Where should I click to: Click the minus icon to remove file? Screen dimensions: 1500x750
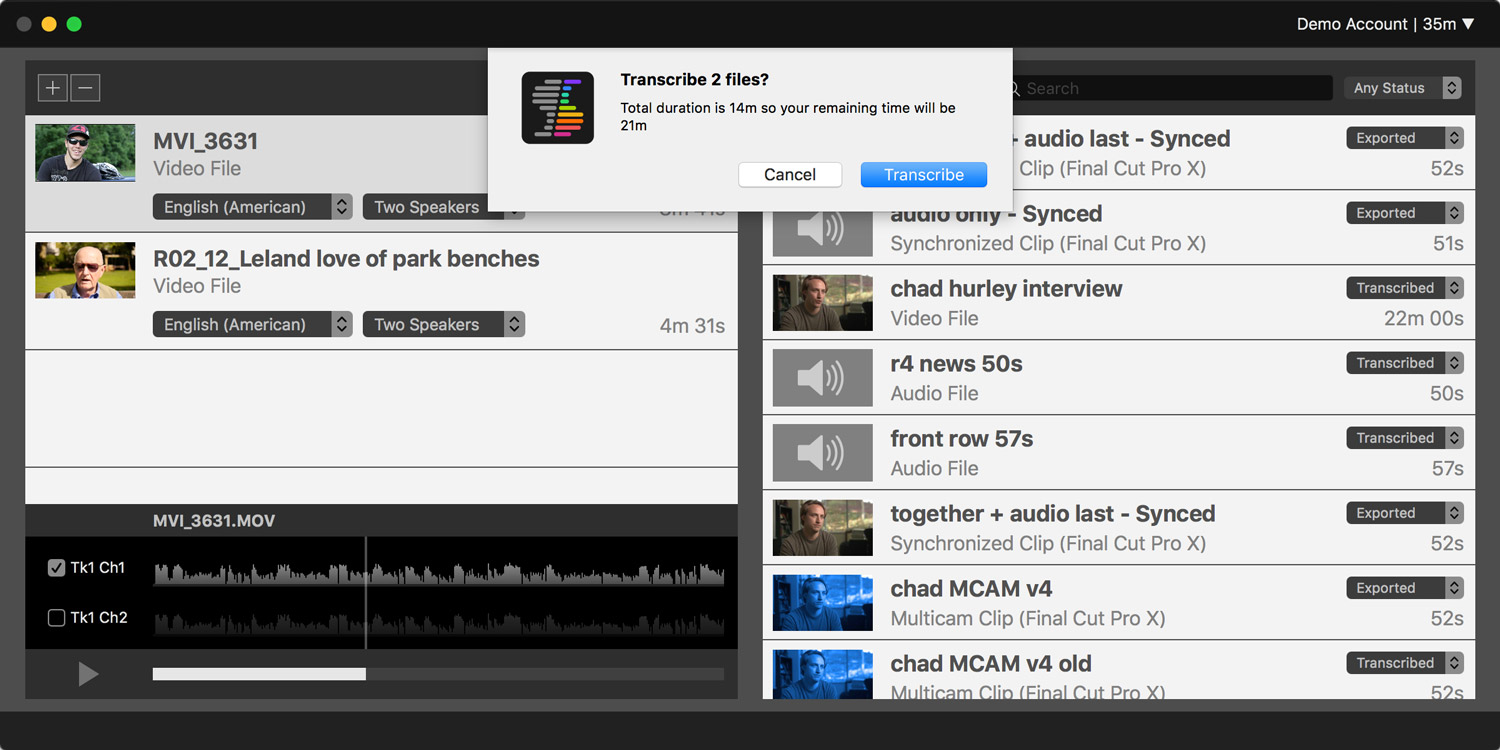click(x=85, y=88)
